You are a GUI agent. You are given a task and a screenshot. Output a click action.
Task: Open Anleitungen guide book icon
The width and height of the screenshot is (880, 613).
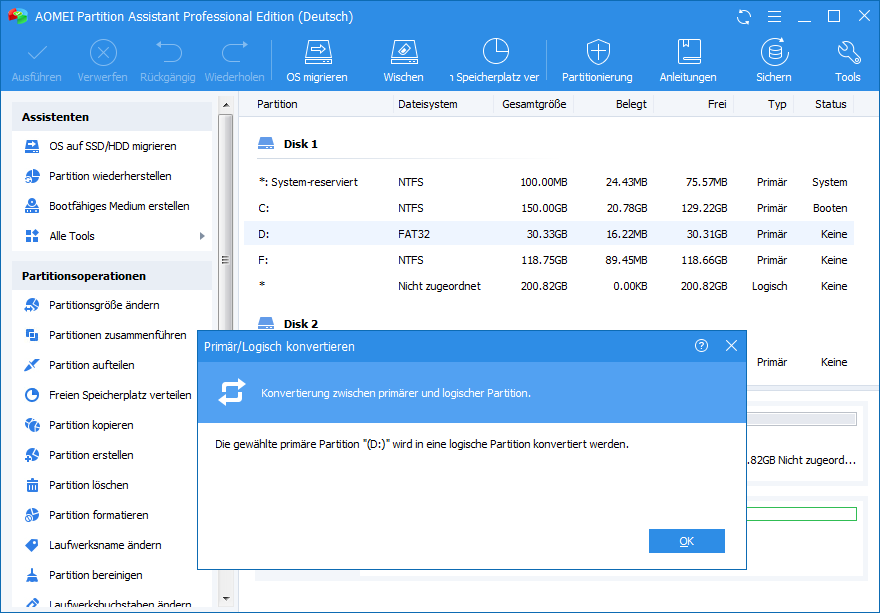[689, 52]
